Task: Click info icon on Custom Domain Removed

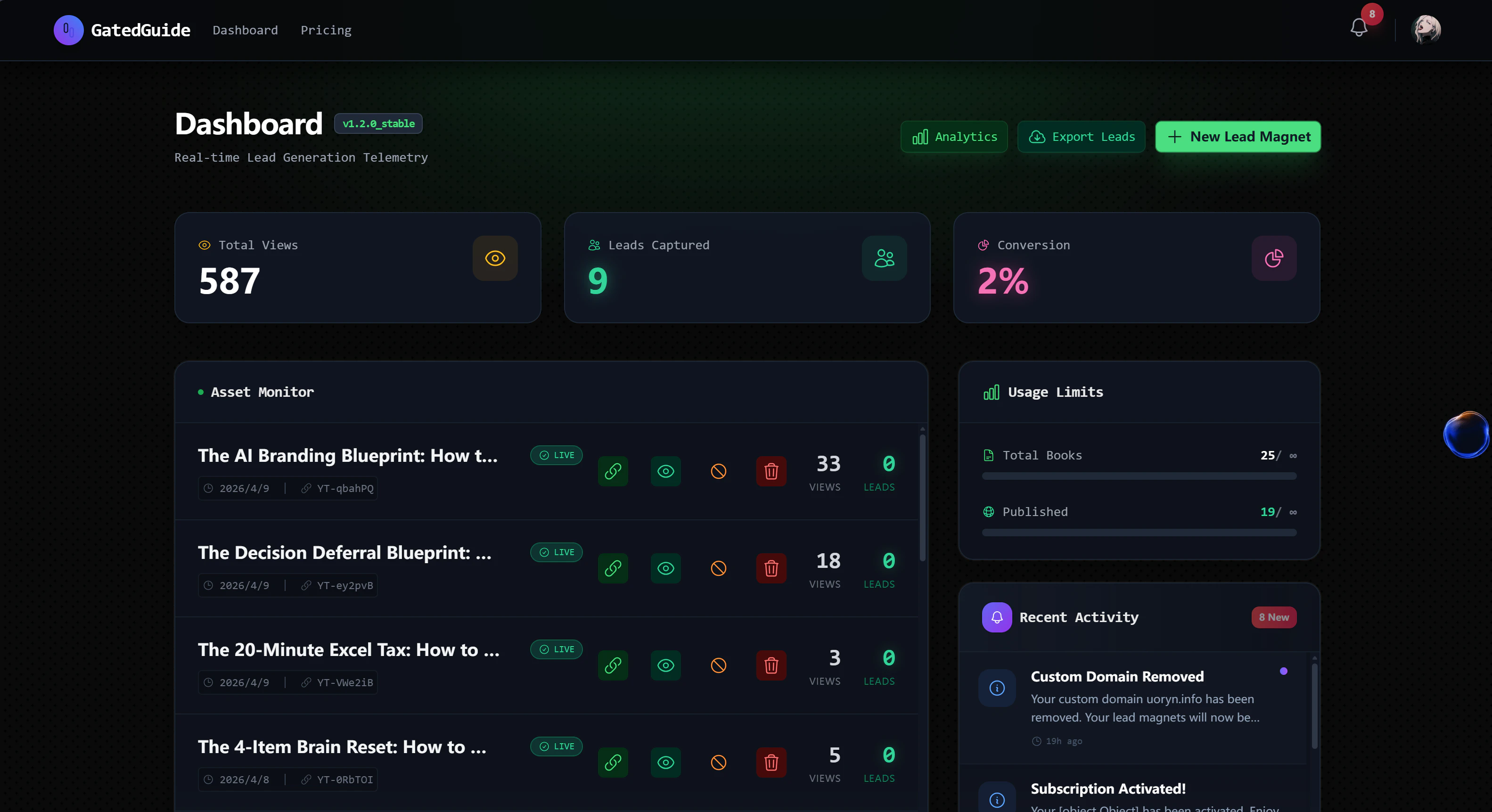Action: point(997,688)
